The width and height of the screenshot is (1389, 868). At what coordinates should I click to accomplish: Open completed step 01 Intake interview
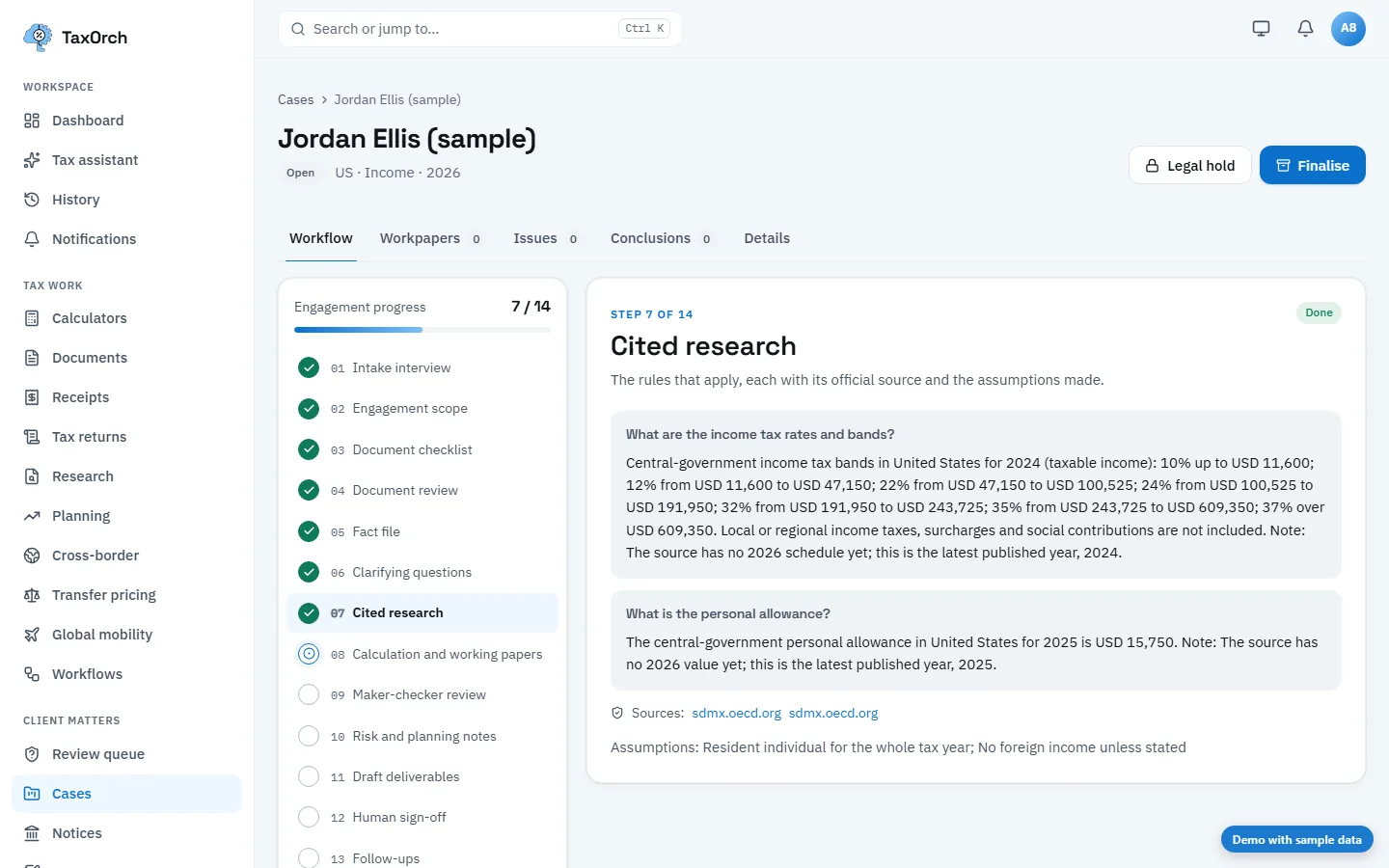click(x=422, y=367)
